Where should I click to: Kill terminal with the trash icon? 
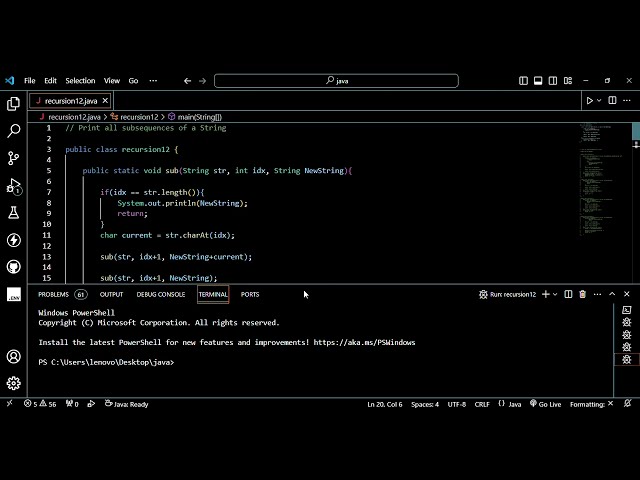pyautogui.click(x=583, y=294)
